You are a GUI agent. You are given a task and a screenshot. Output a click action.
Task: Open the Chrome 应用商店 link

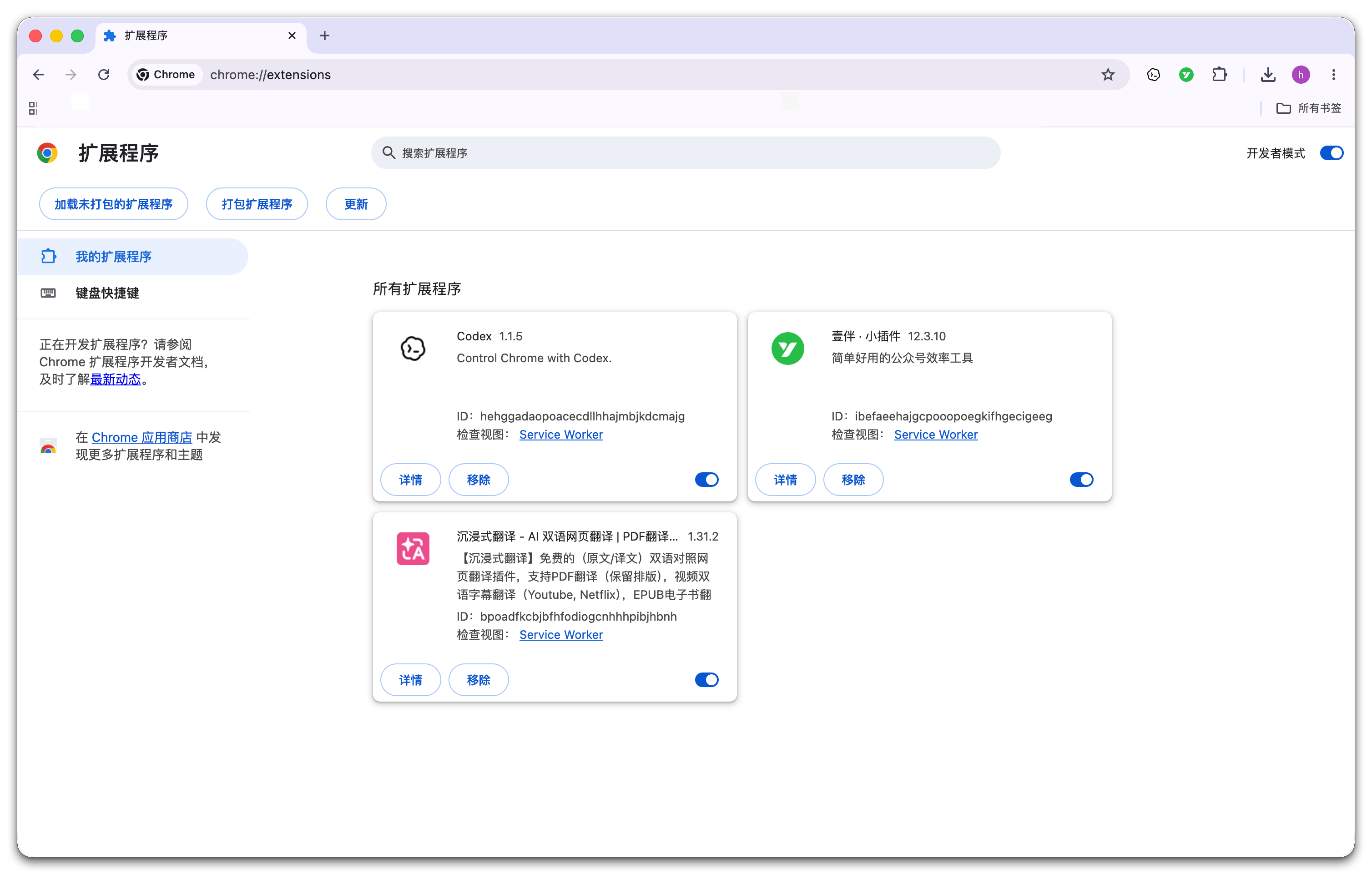[141, 437]
